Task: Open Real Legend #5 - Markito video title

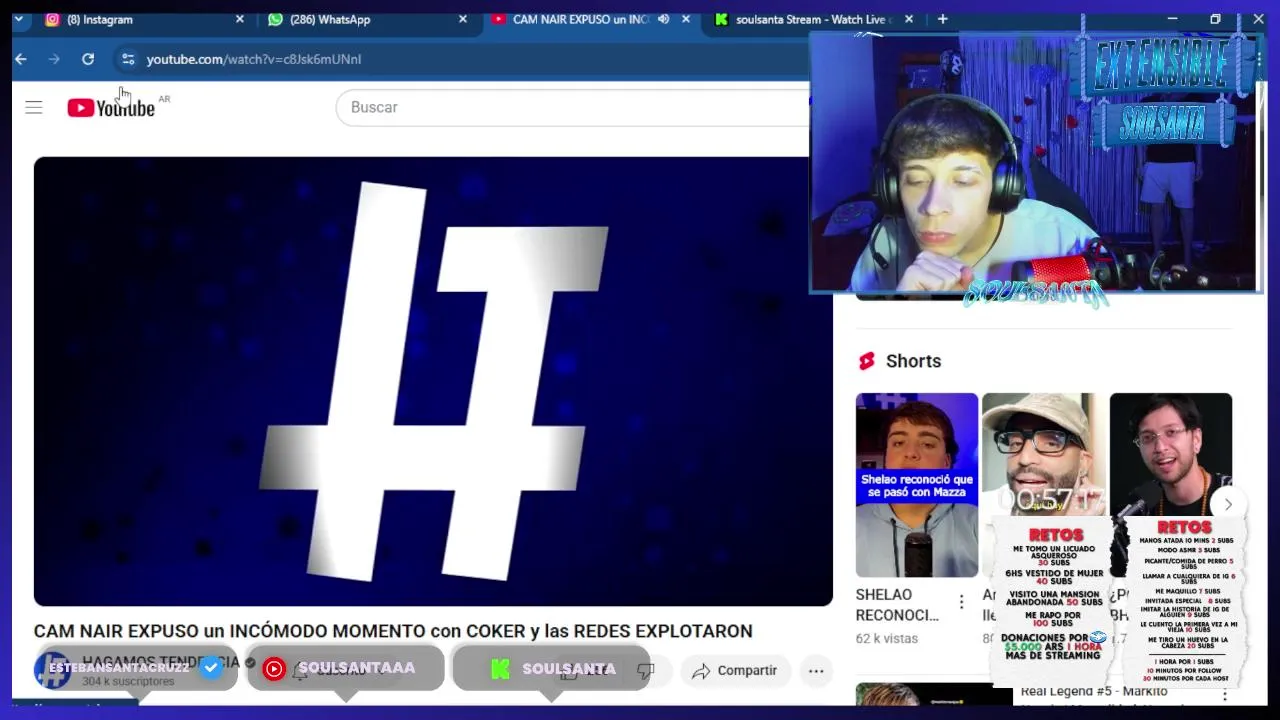Action: point(1094,691)
